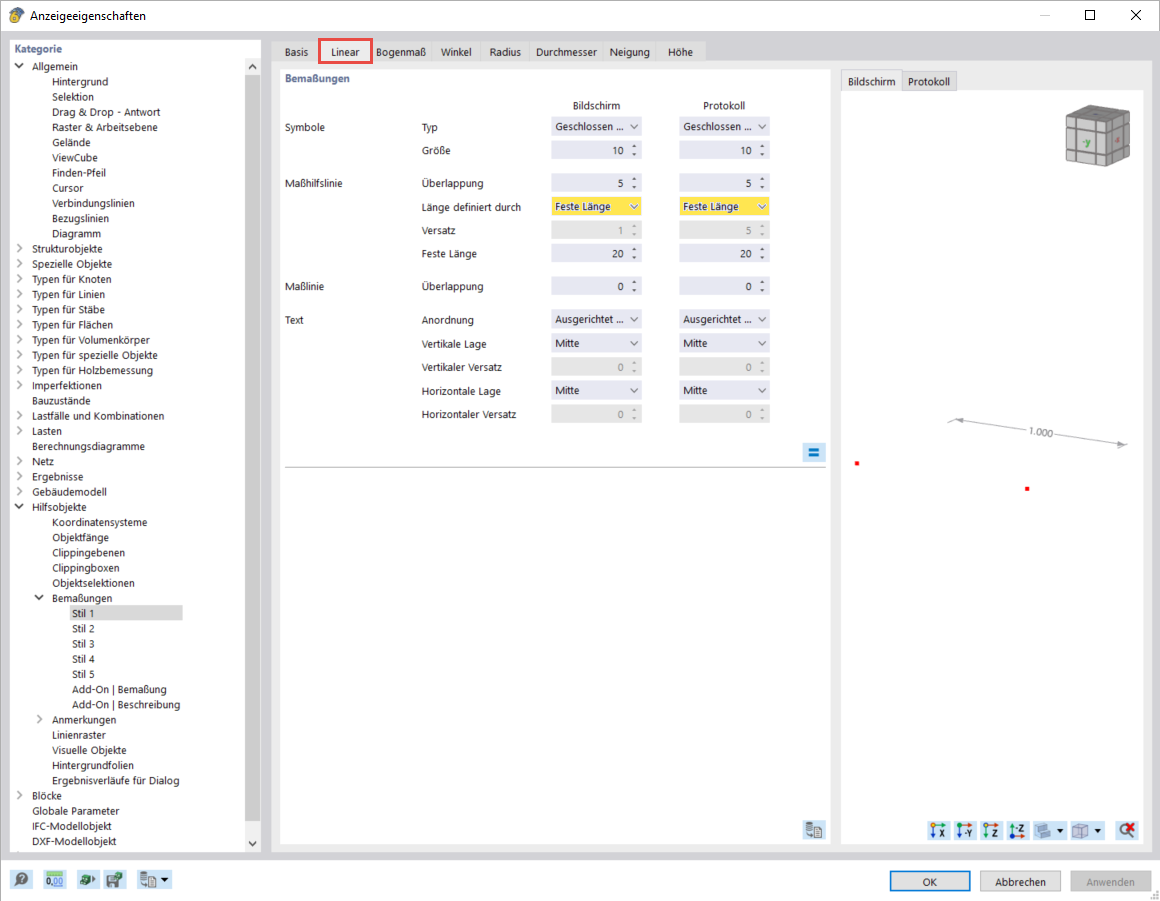This screenshot has height=901, width=1160.
Task: Click the Abbrechen button
Action: (x=1020, y=881)
